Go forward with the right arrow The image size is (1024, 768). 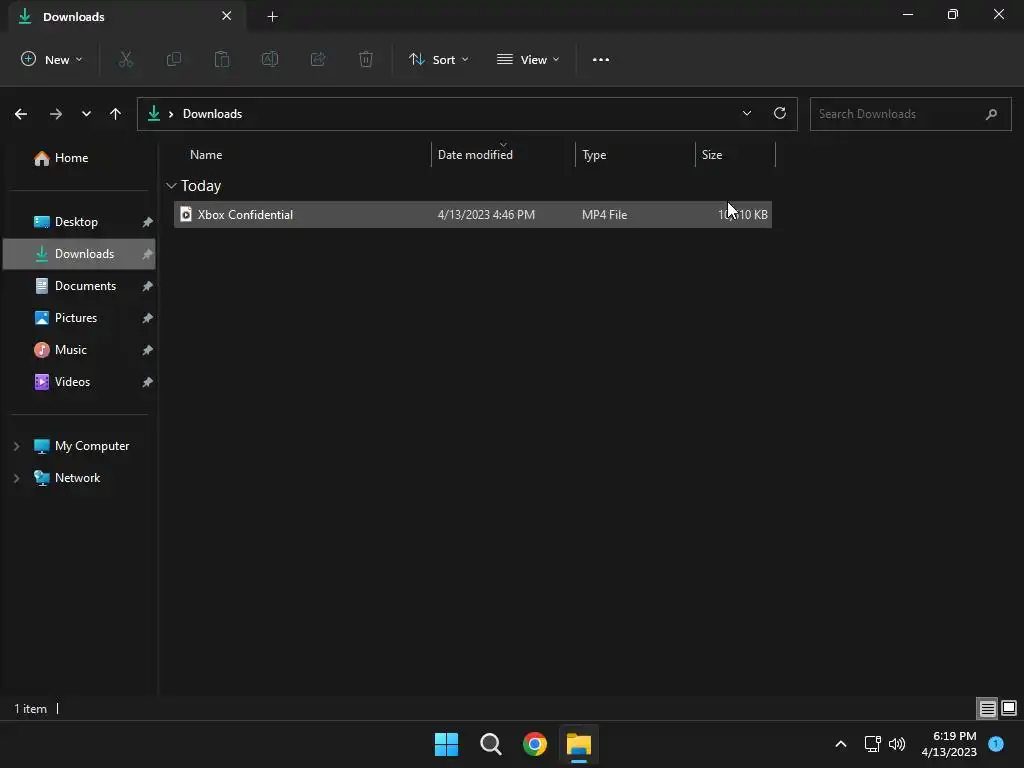[x=56, y=114]
